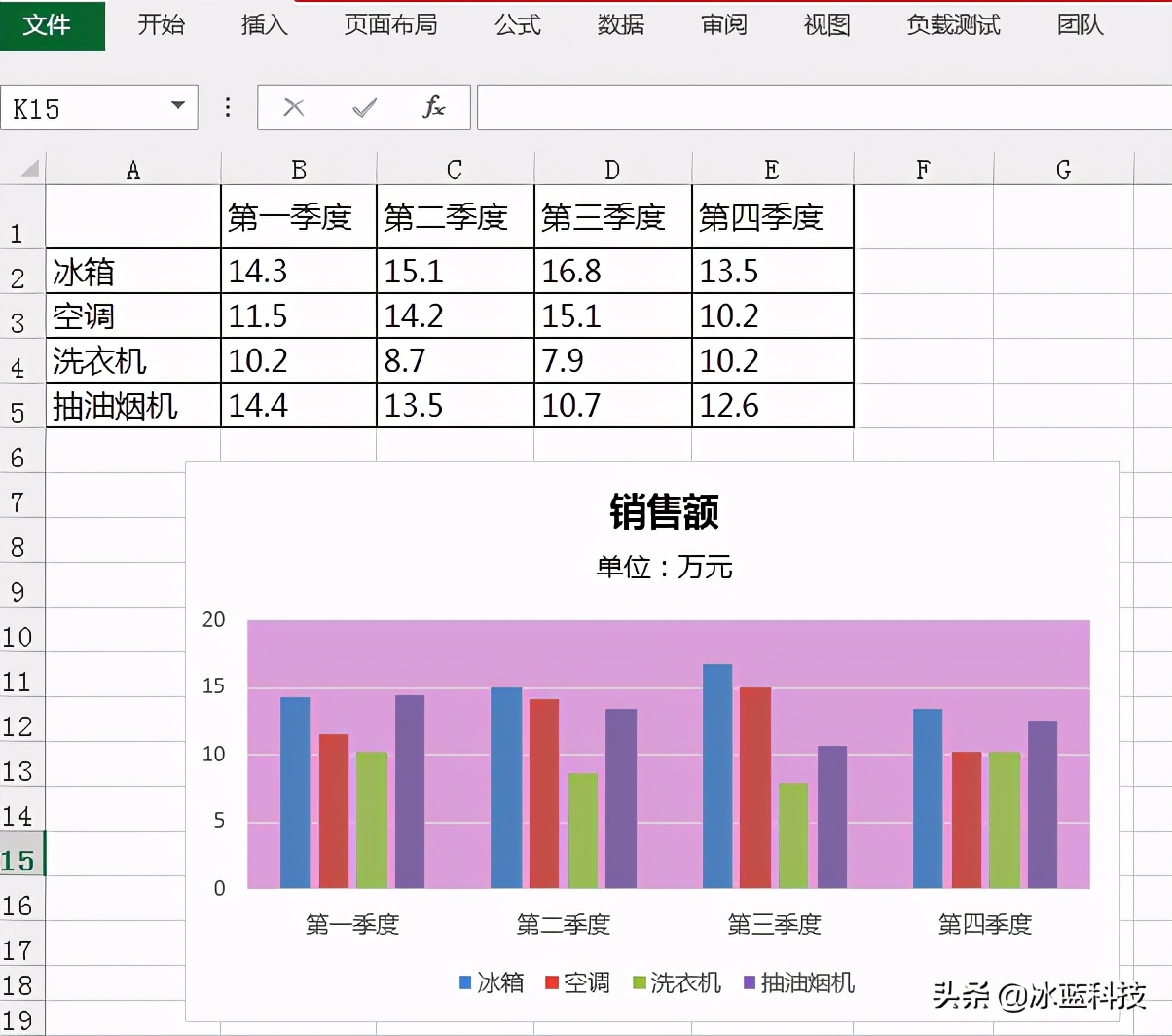Viewport: 1172px width, 1036px height.
Task: Open the 审阅 ribbon tab
Action: pos(723,24)
